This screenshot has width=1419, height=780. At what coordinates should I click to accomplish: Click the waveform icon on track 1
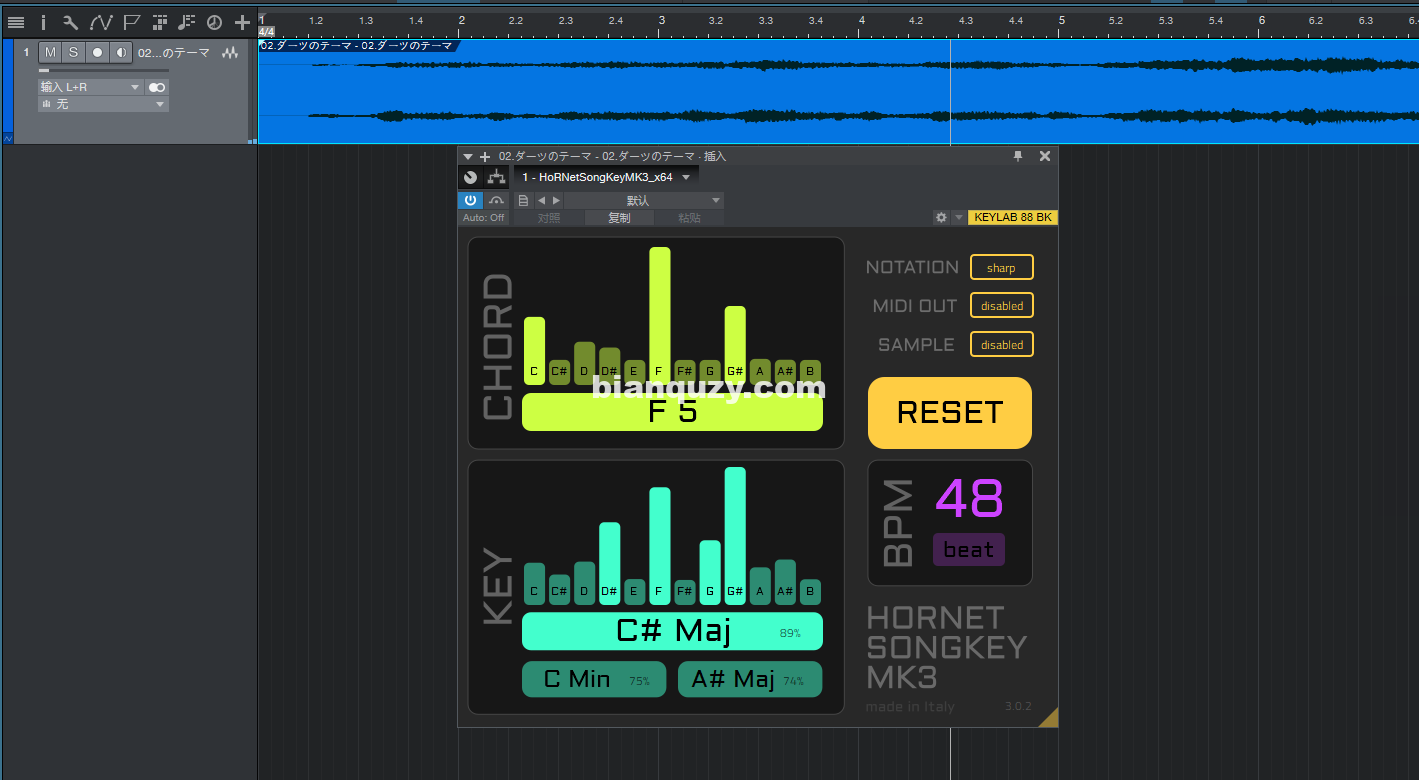pos(230,53)
